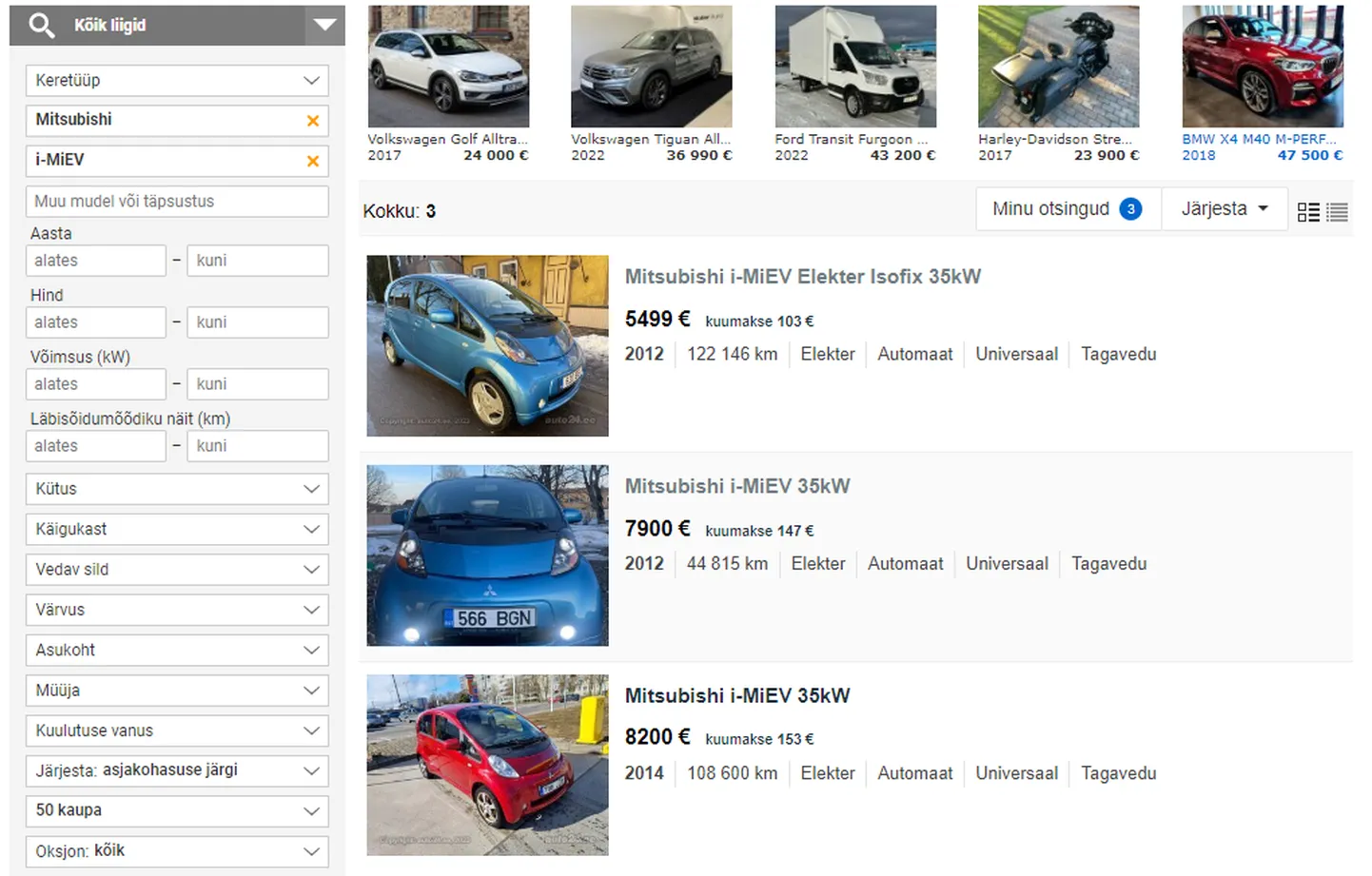This screenshot has height=876, width=1372.
Task: Open the 7900 € Mitsubishi i-MiEV listing title
Action: point(737,486)
